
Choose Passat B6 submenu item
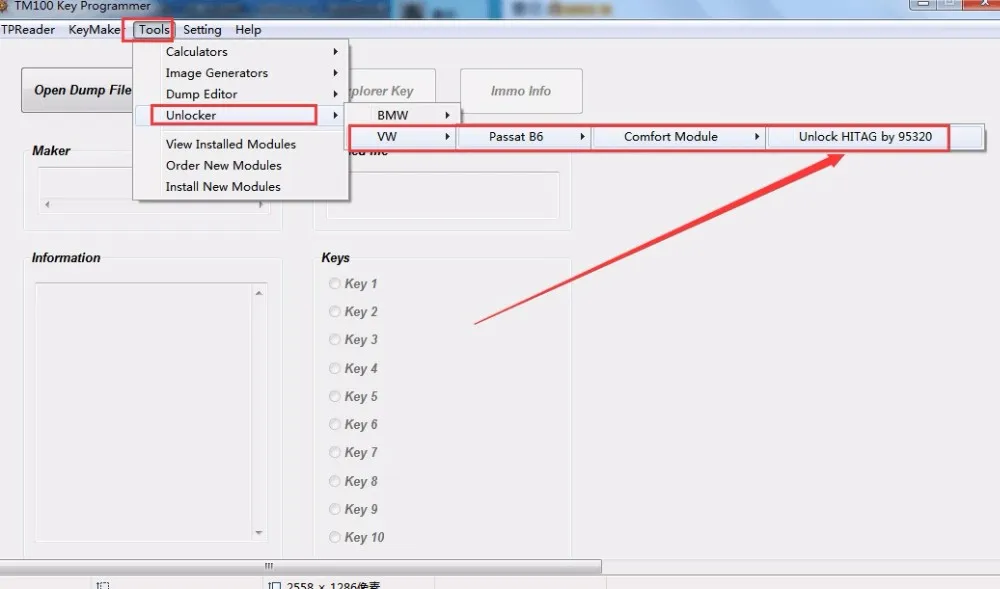524,136
